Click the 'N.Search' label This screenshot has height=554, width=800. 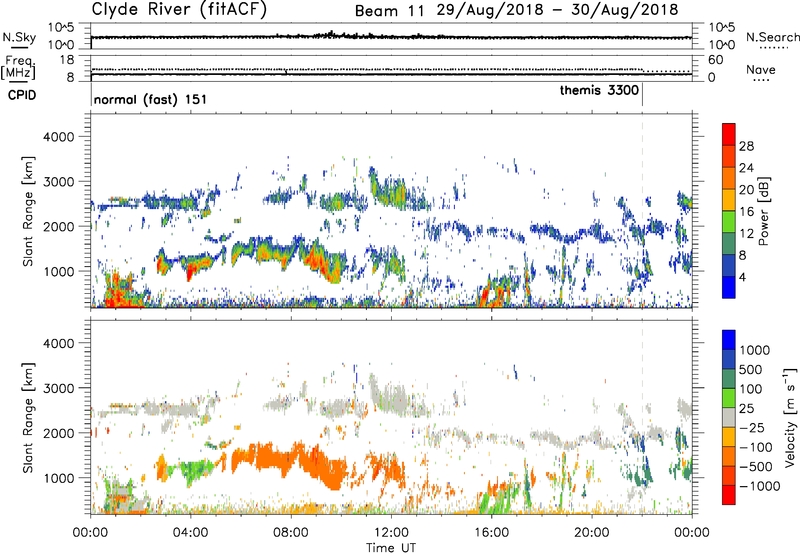pos(772,37)
